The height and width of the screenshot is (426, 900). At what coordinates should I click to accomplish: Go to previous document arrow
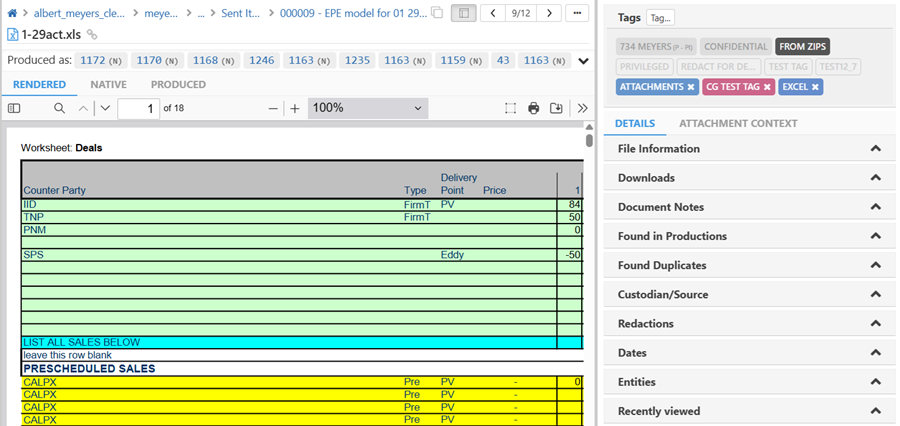pos(492,13)
